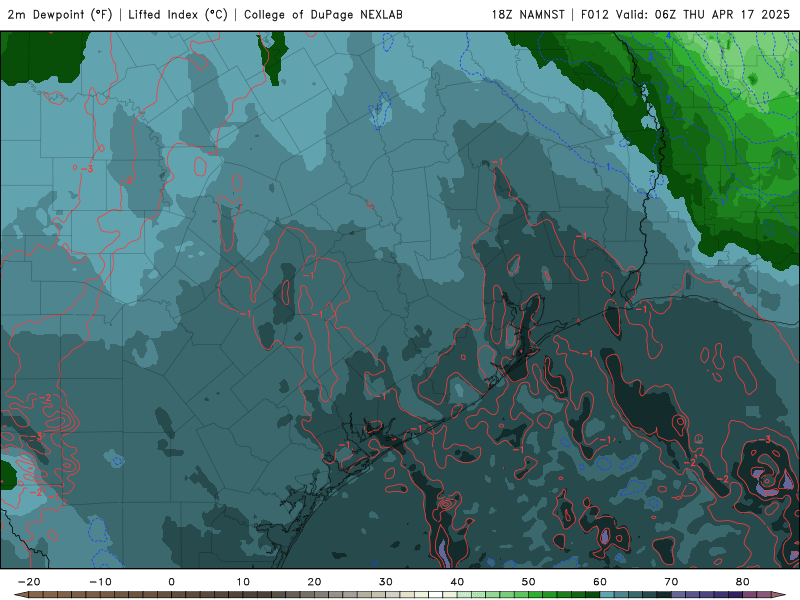
Task: Click the "30" colorbar label
Action: click(x=386, y=582)
